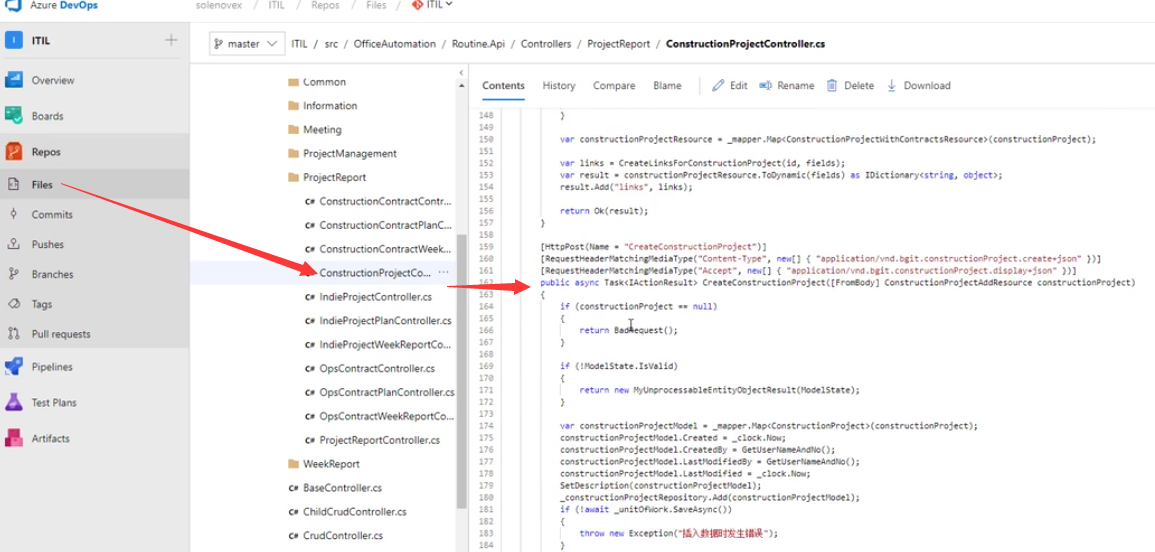Click 'return BadRequest();' code line
1155x552 pixels.
pyautogui.click(x=628, y=330)
